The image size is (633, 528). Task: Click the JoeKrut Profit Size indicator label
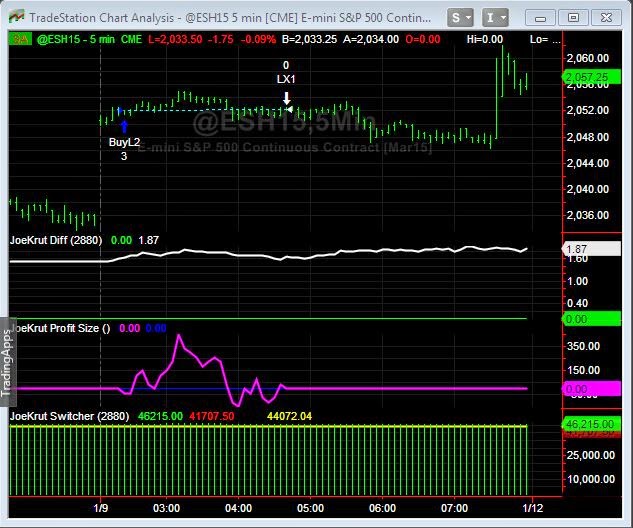click(60, 328)
